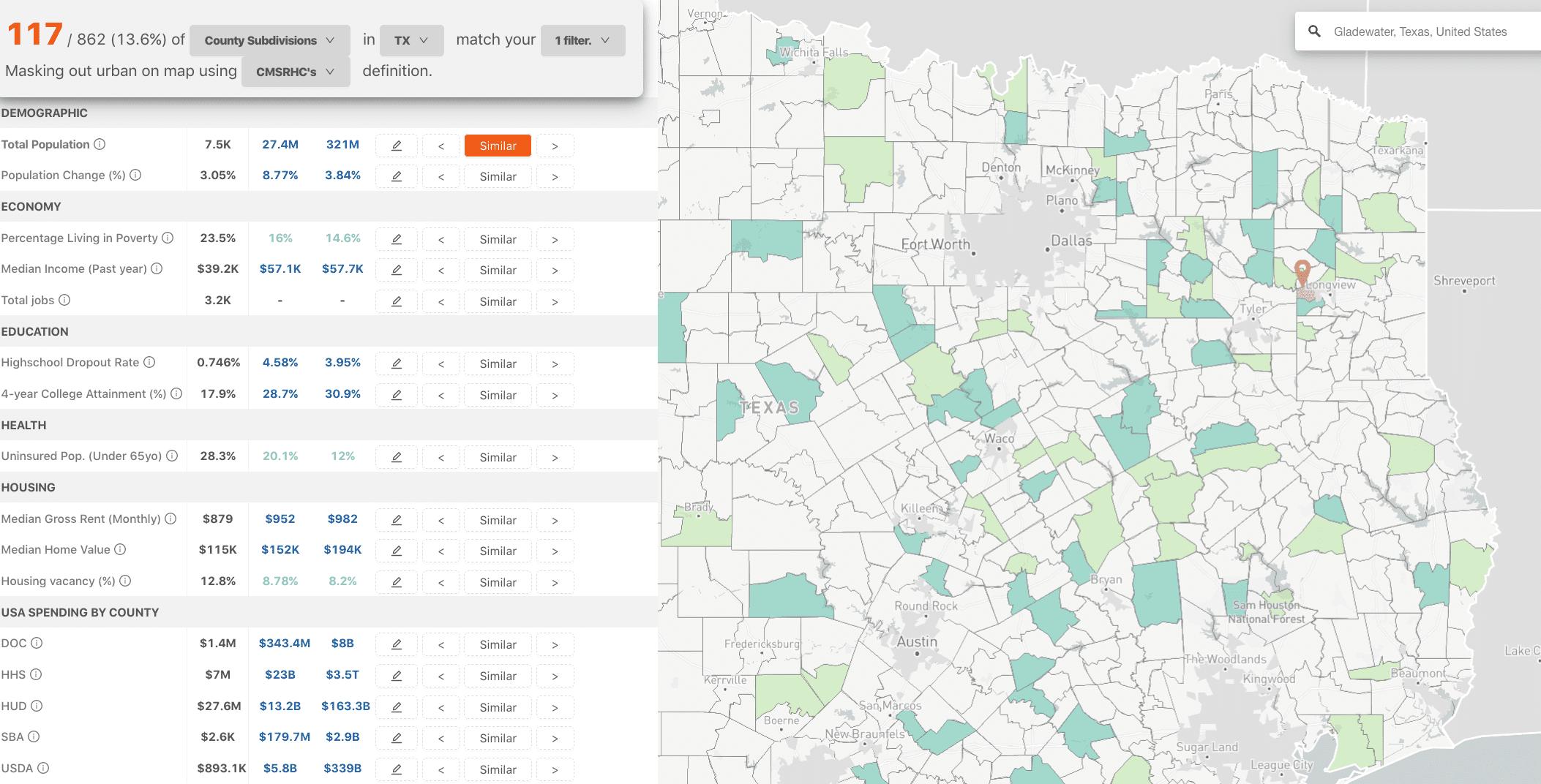This screenshot has width=1541, height=784.
Task: Click the Tyler label on the map
Action: click(1253, 309)
